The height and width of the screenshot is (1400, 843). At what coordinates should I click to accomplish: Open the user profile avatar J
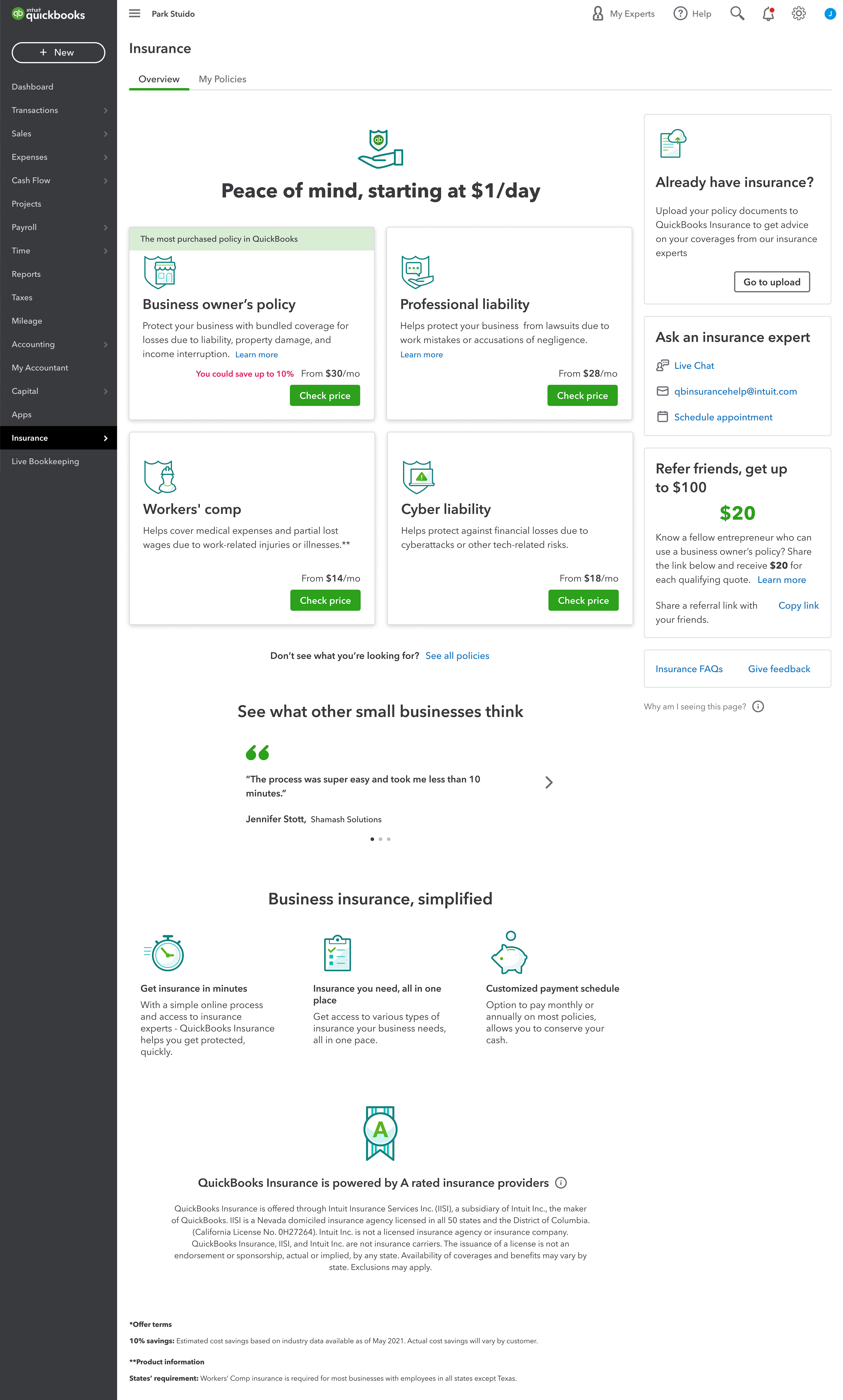click(x=830, y=14)
